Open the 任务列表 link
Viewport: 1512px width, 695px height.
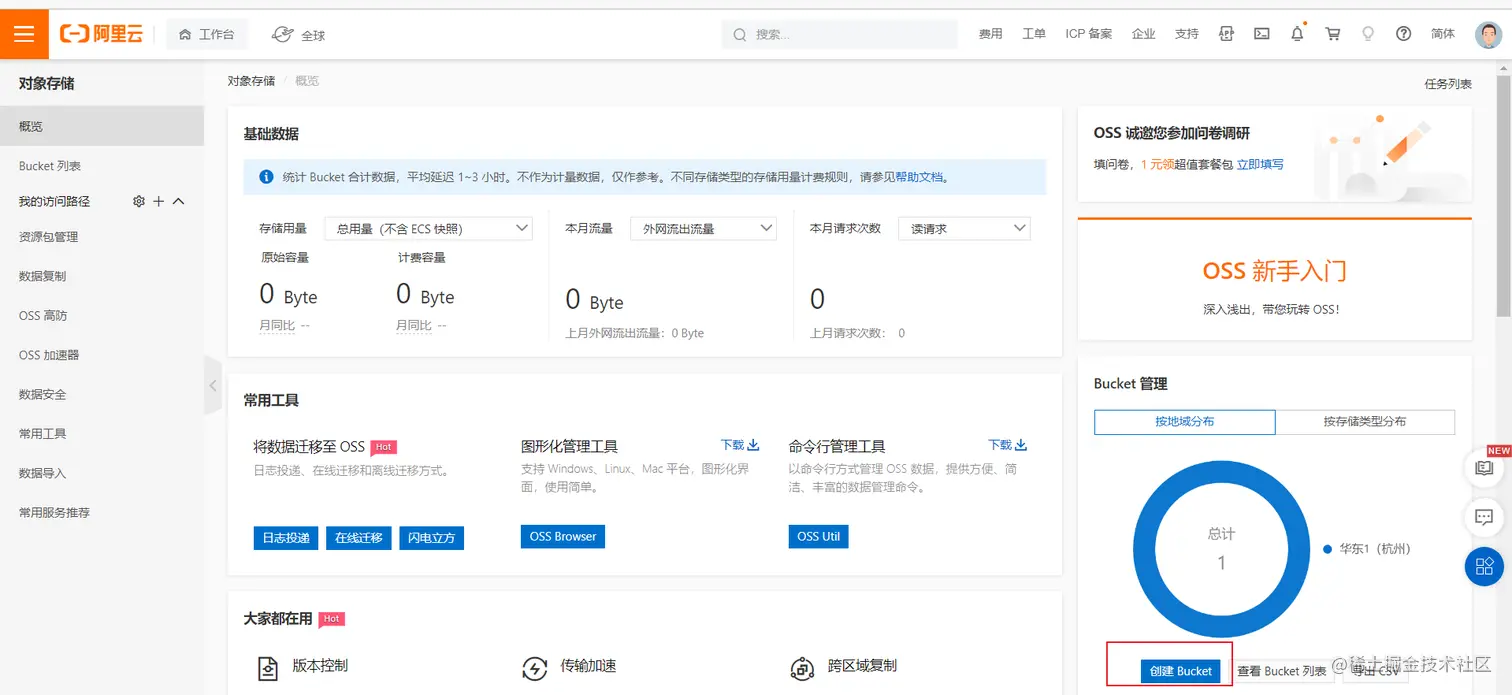tap(1448, 84)
